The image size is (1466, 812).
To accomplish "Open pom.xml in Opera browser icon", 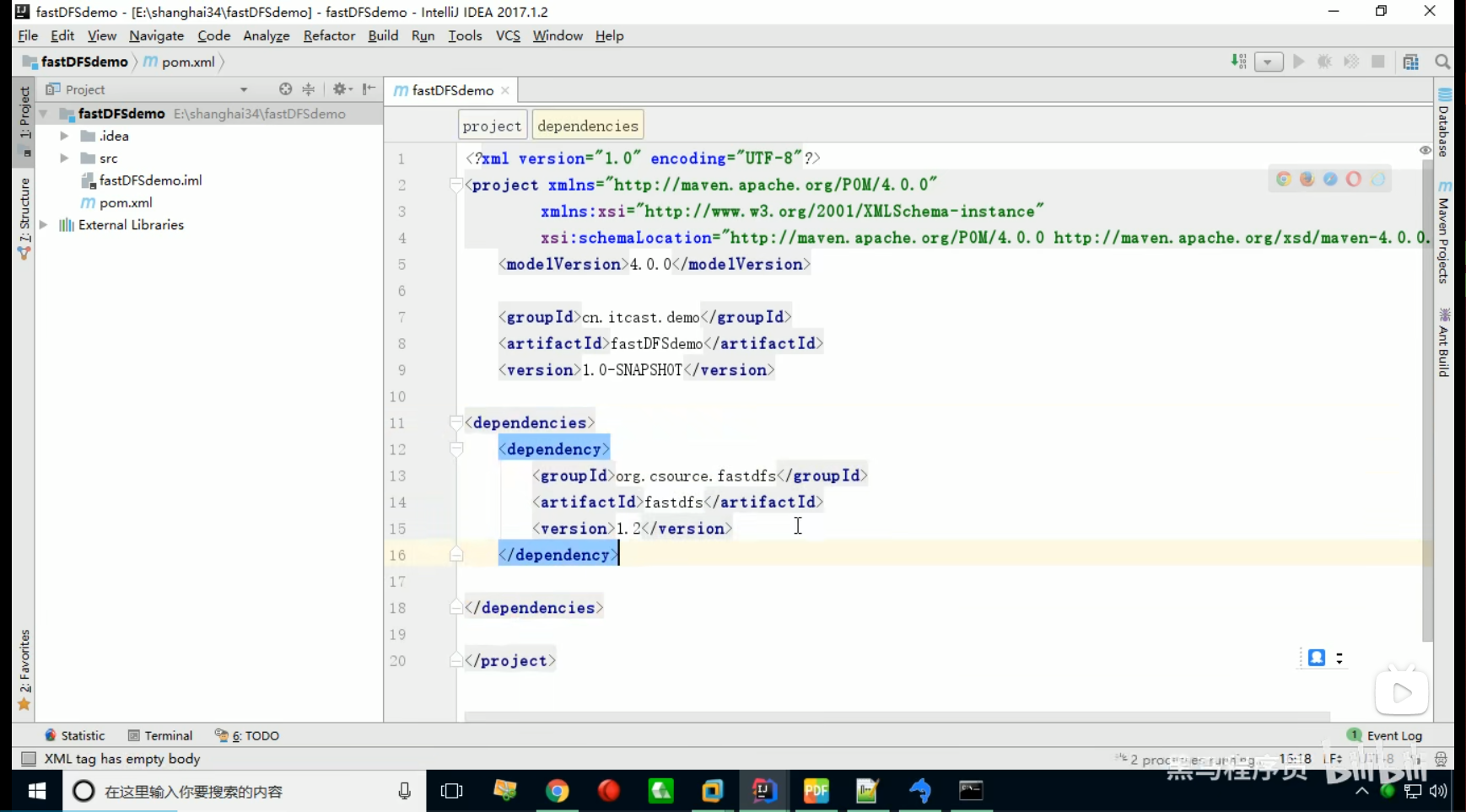I will [x=1354, y=179].
